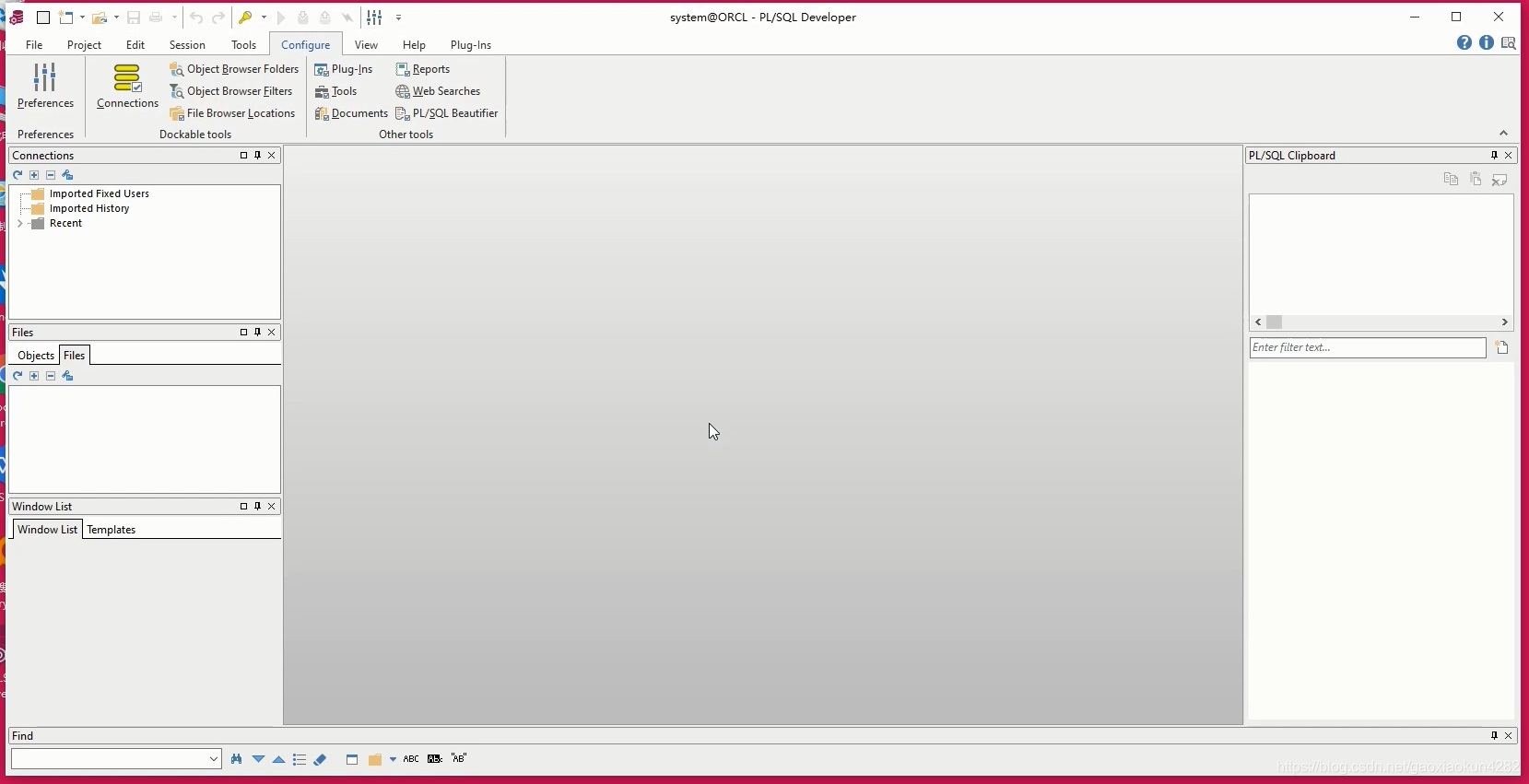The height and width of the screenshot is (784, 1529).
Task: Switch to the Files tab
Action: pyautogui.click(x=75, y=356)
